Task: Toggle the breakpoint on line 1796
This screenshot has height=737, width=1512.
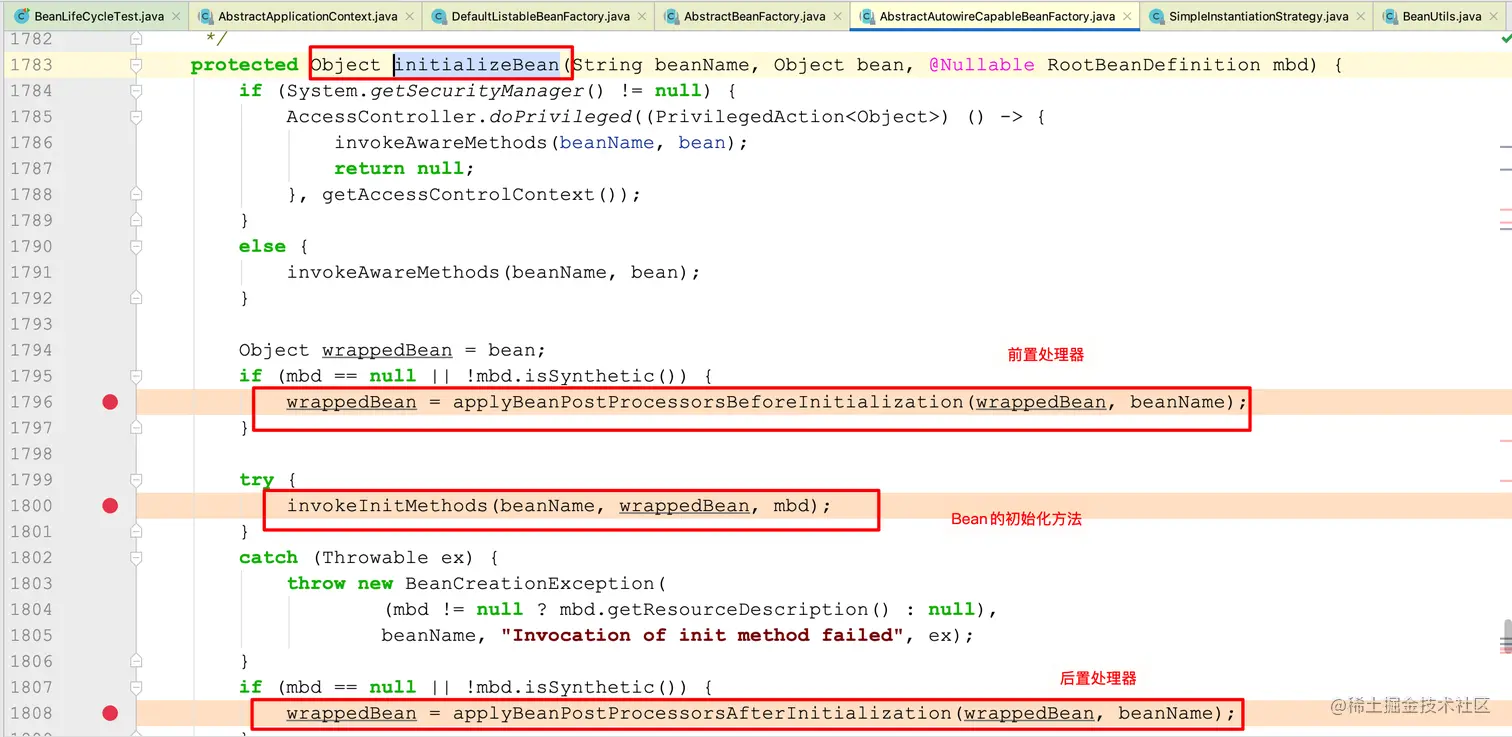Action: coord(110,402)
